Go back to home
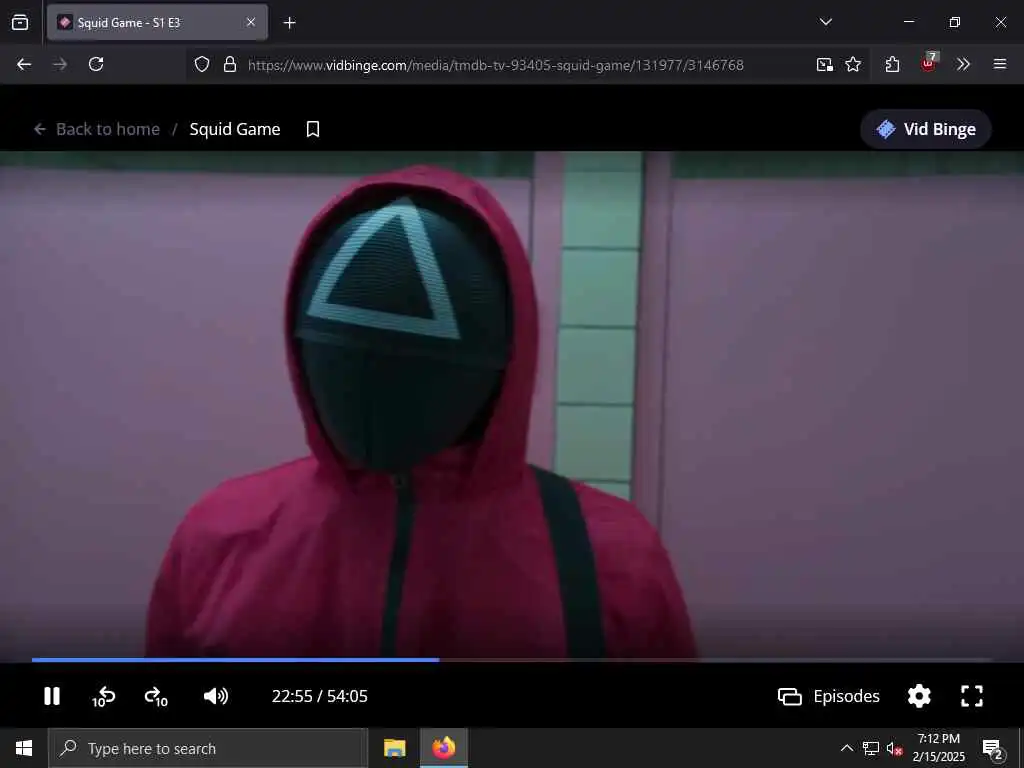This screenshot has height=768, width=1024. click(x=97, y=129)
